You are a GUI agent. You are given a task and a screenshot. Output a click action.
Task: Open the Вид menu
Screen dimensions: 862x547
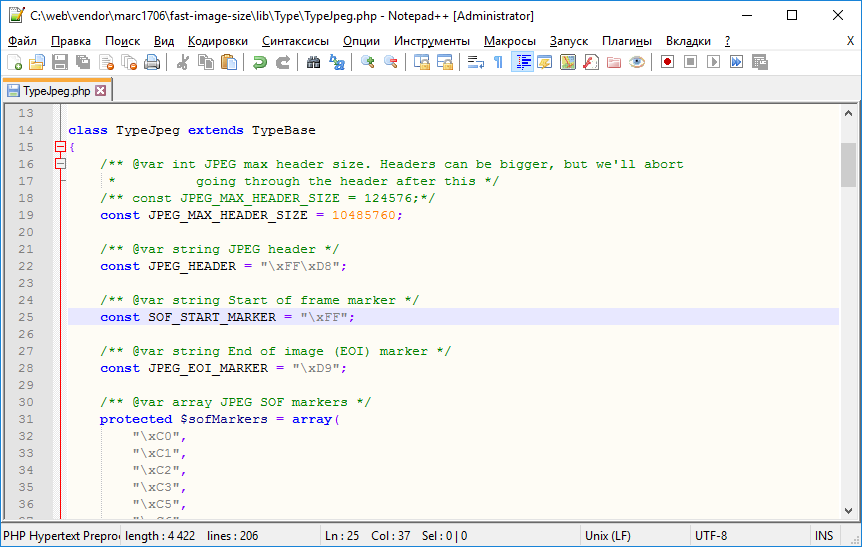[164, 41]
